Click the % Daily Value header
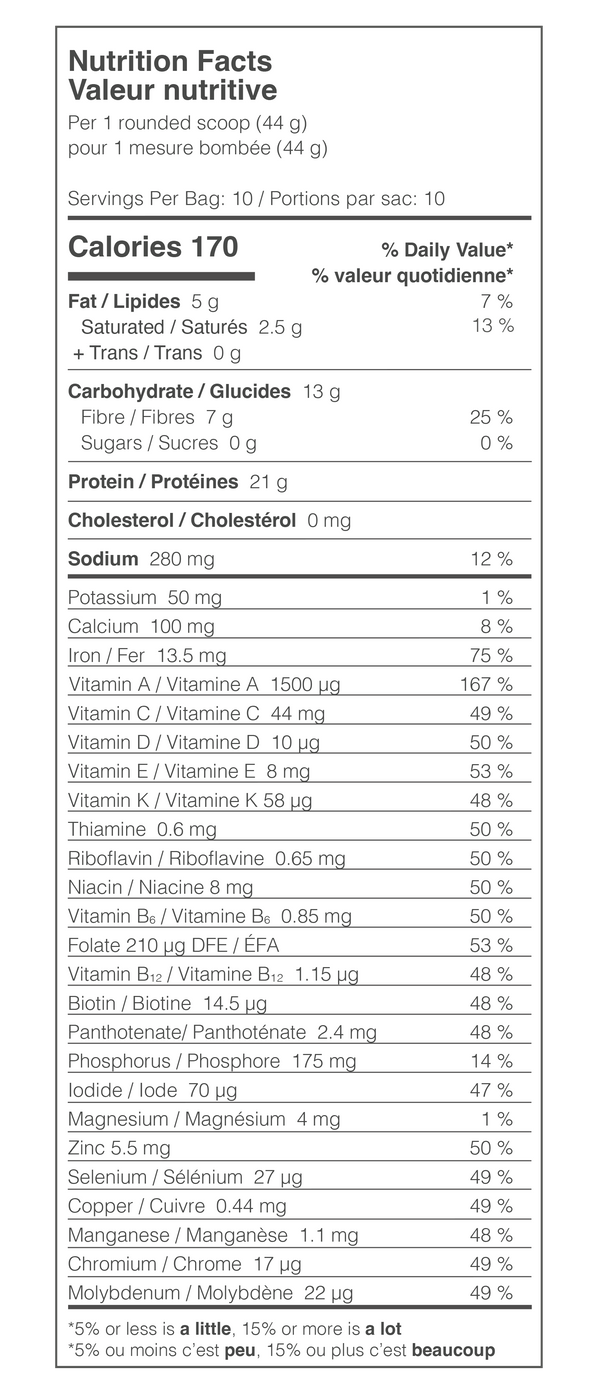600x1390 pixels. 447,250
